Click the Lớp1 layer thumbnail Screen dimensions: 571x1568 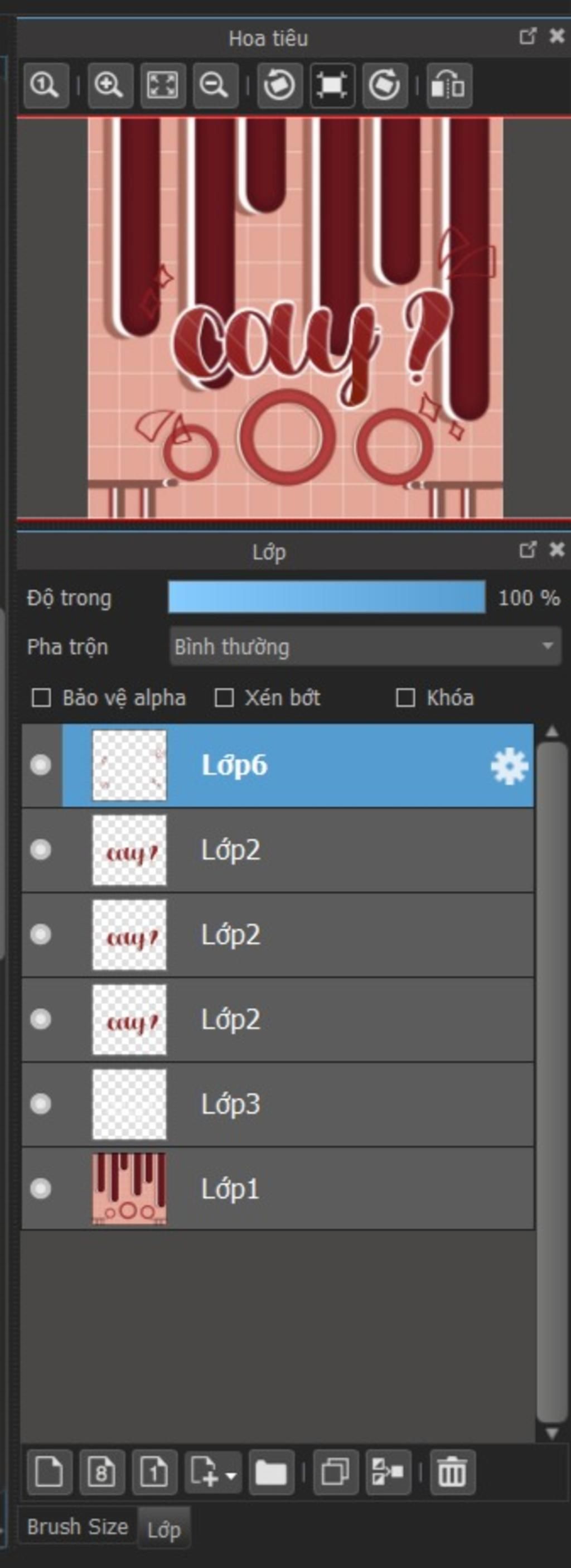[129, 1188]
